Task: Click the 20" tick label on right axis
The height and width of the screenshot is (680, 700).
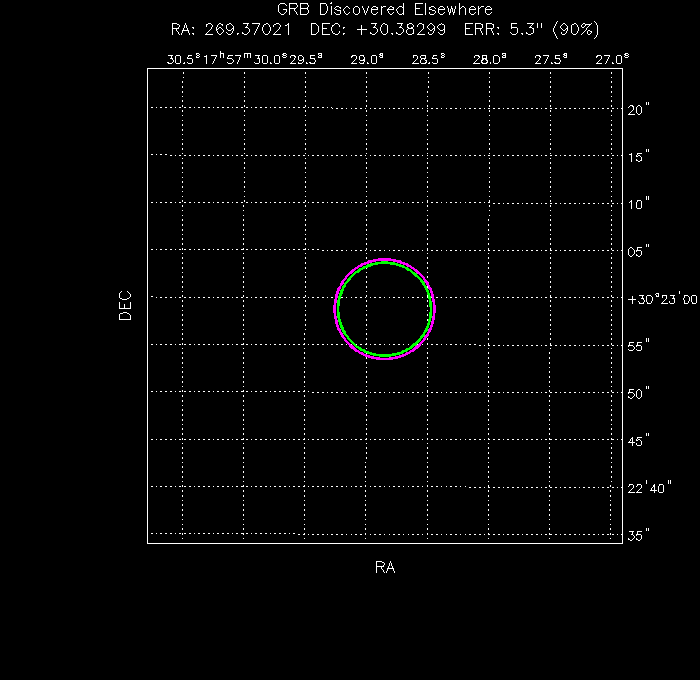Action: coord(639,110)
